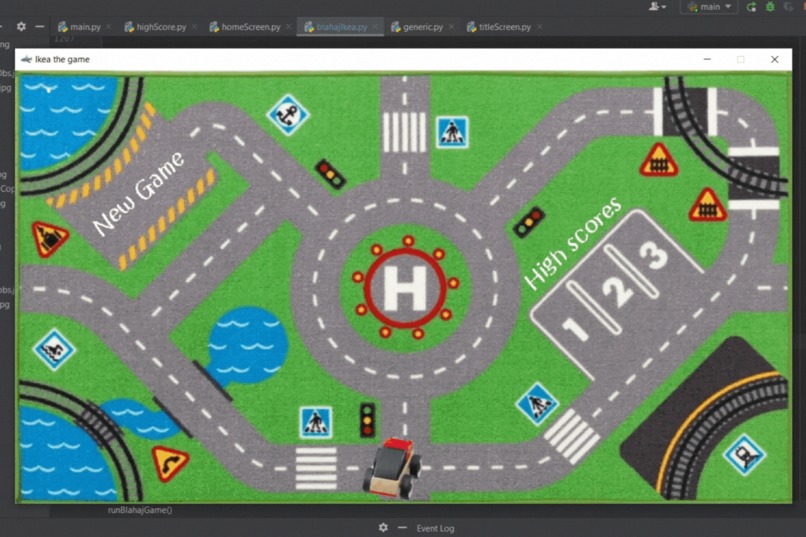Close the highScore.py tab

point(194,27)
